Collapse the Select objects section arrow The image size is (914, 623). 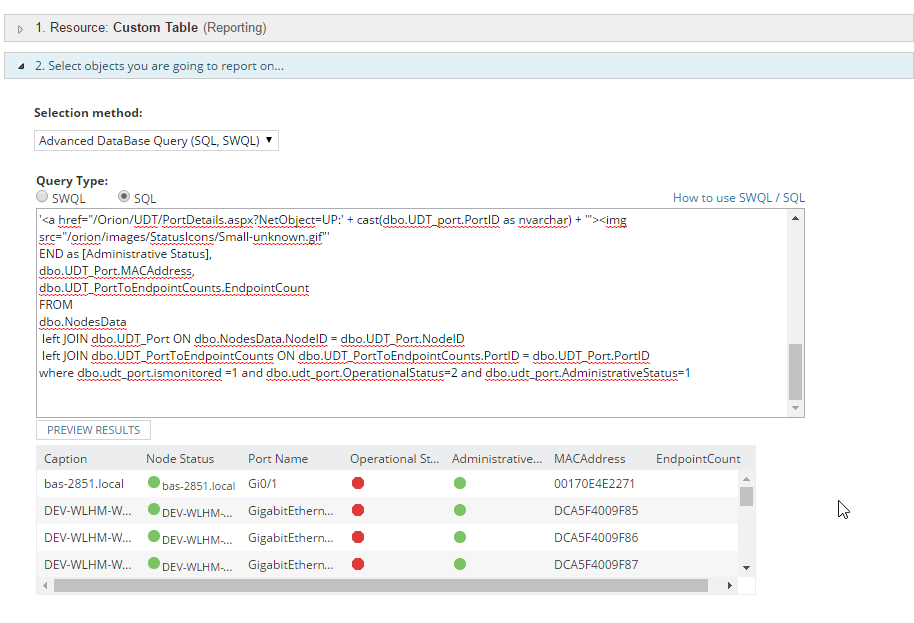pyautogui.click(x=20, y=66)
